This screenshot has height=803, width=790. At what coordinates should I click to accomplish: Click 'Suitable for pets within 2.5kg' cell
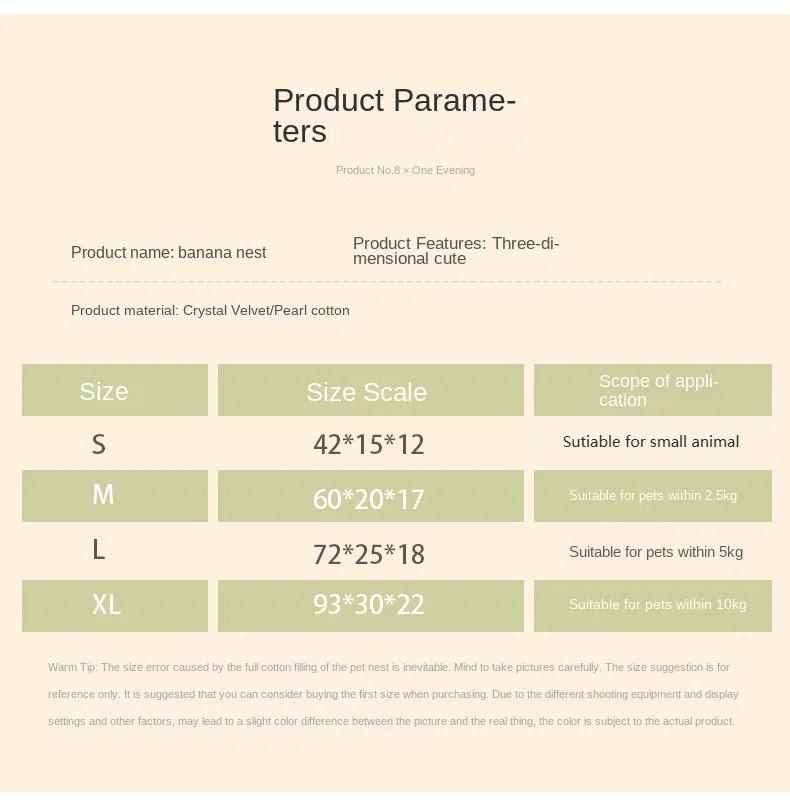point(653,496)
